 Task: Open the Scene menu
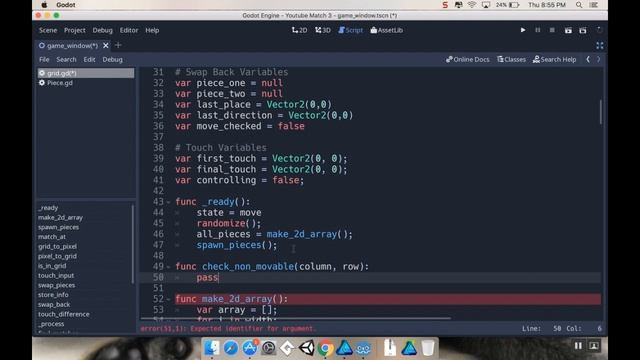click(48, 30)
